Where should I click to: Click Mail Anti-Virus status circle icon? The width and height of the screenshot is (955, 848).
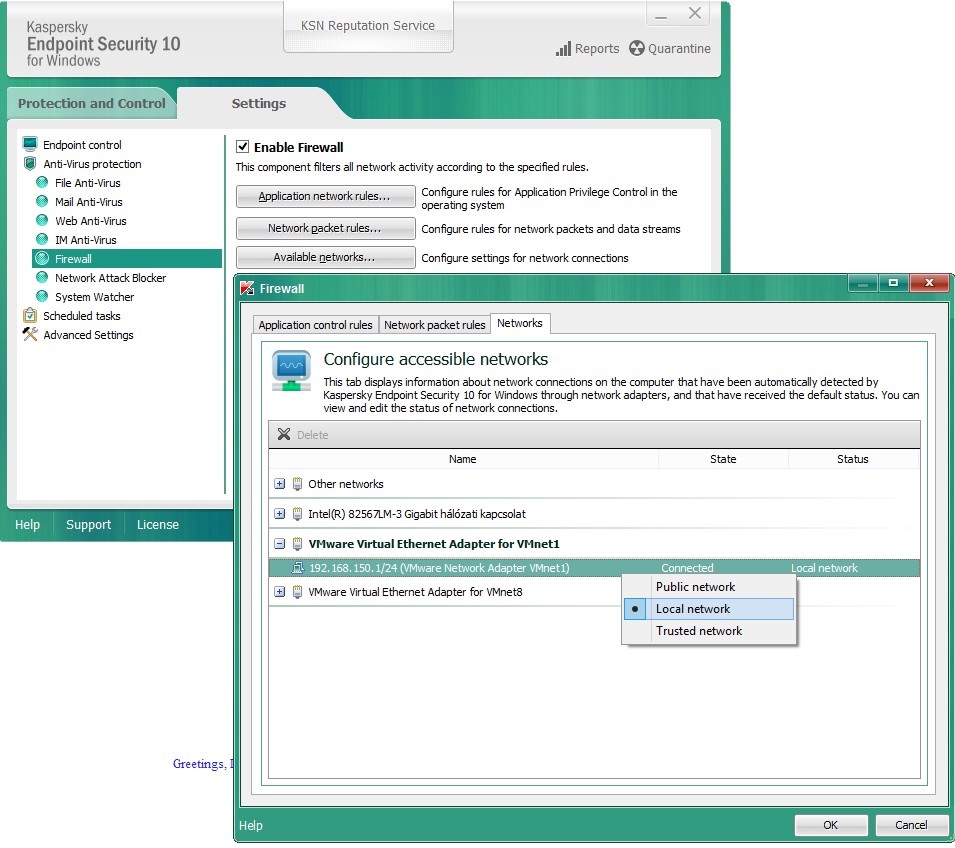(42, 201)
